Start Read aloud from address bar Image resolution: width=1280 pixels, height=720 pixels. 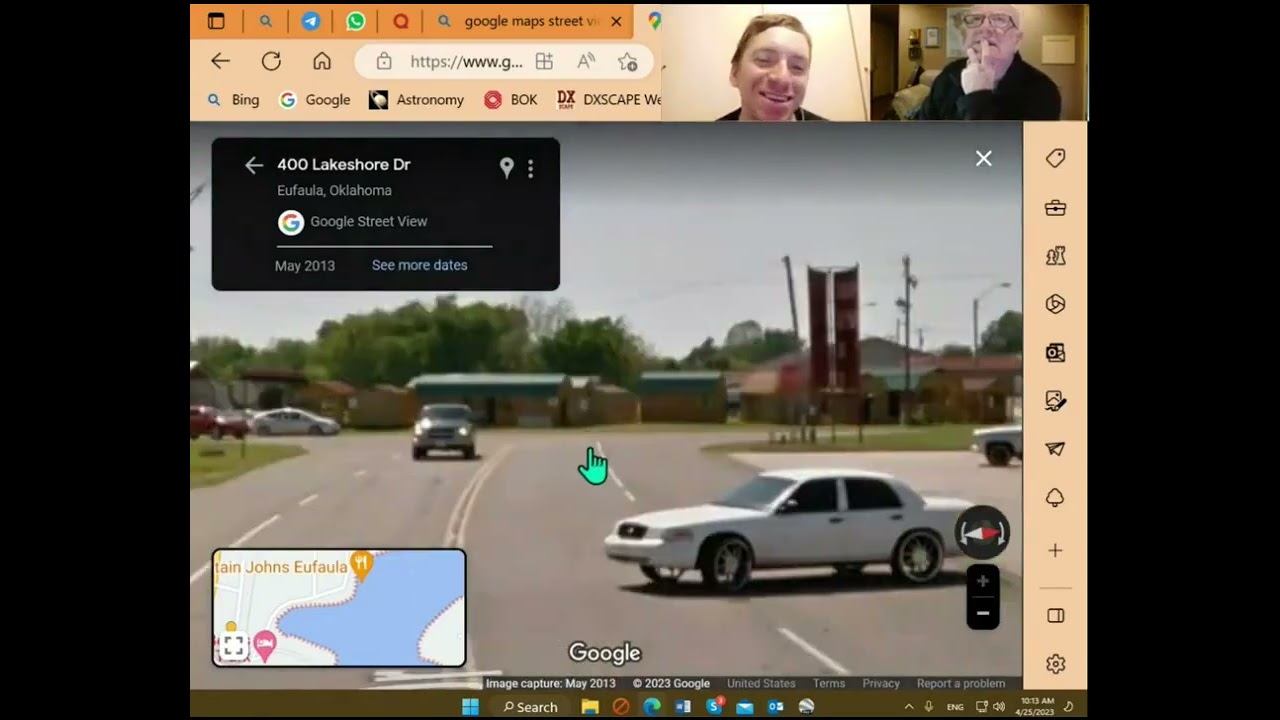click(586, 61)
